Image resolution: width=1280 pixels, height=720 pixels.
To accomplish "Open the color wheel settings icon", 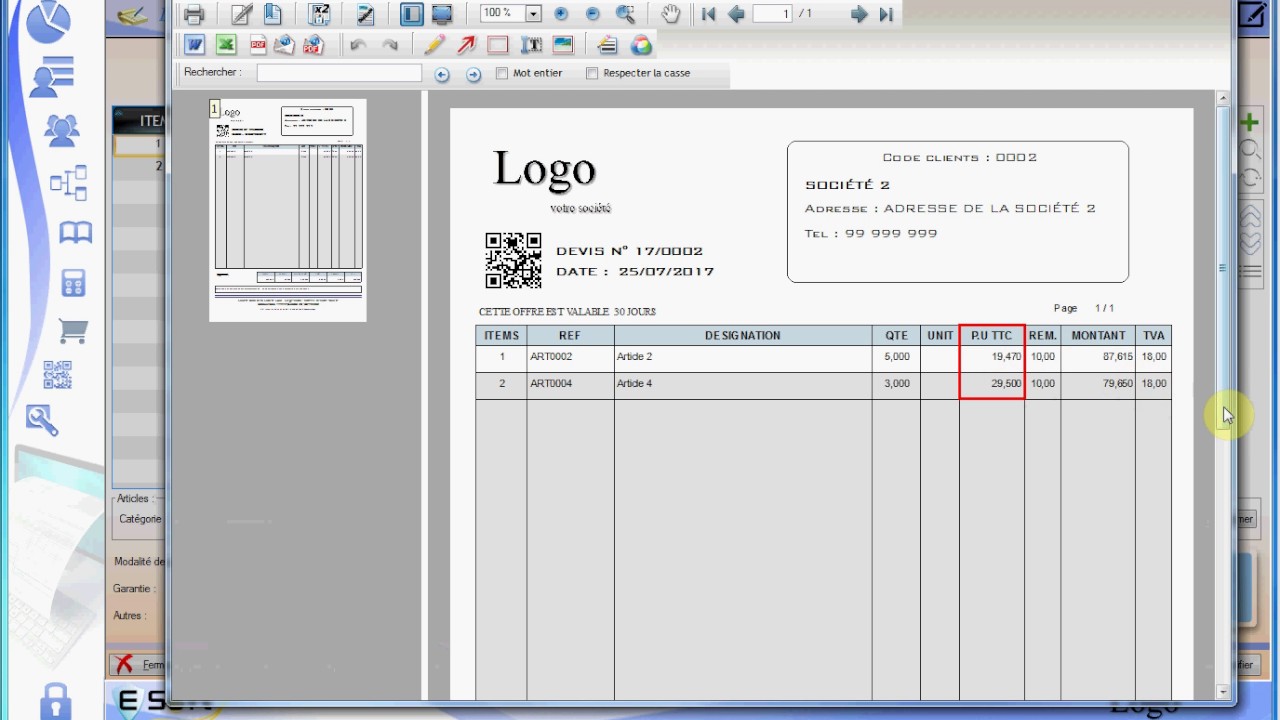I will tap(641, 45).
